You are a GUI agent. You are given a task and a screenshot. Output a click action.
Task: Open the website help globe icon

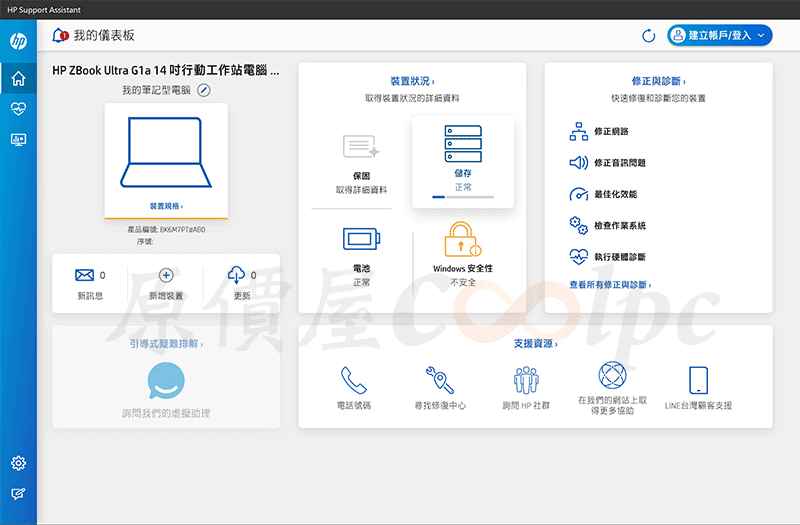pos(612,375)
